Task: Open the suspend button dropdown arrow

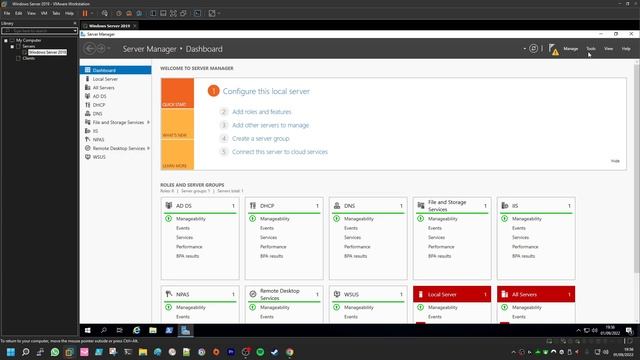Action: (92, 13)
